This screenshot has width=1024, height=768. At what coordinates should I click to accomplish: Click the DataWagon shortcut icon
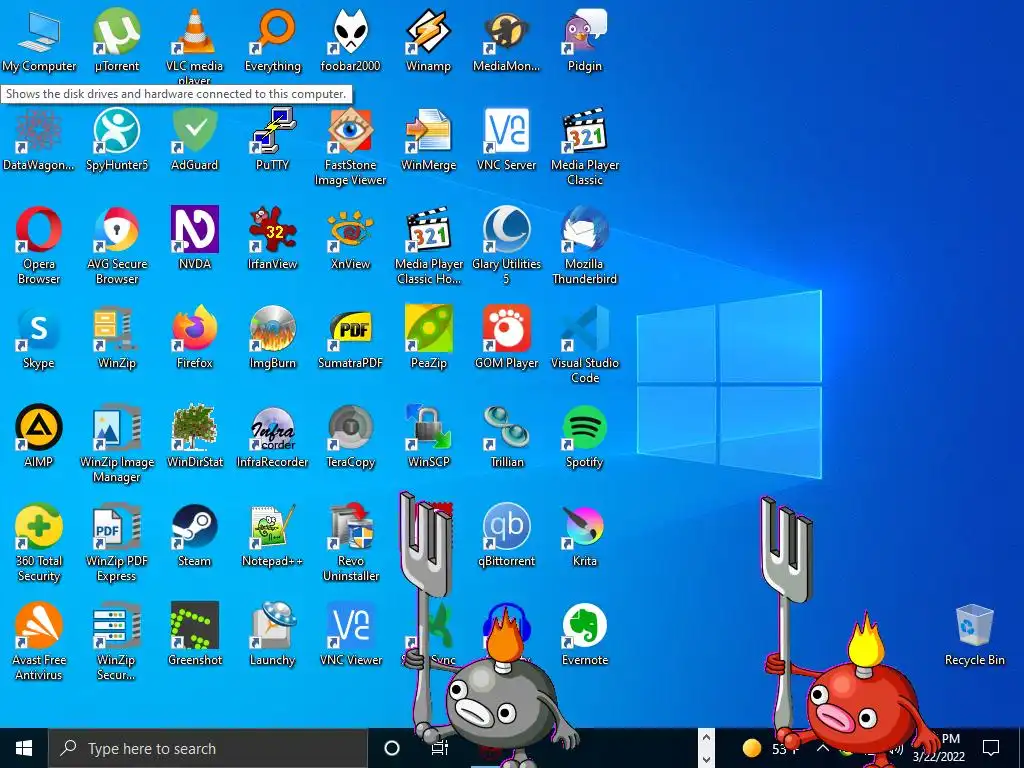(39, 131)
